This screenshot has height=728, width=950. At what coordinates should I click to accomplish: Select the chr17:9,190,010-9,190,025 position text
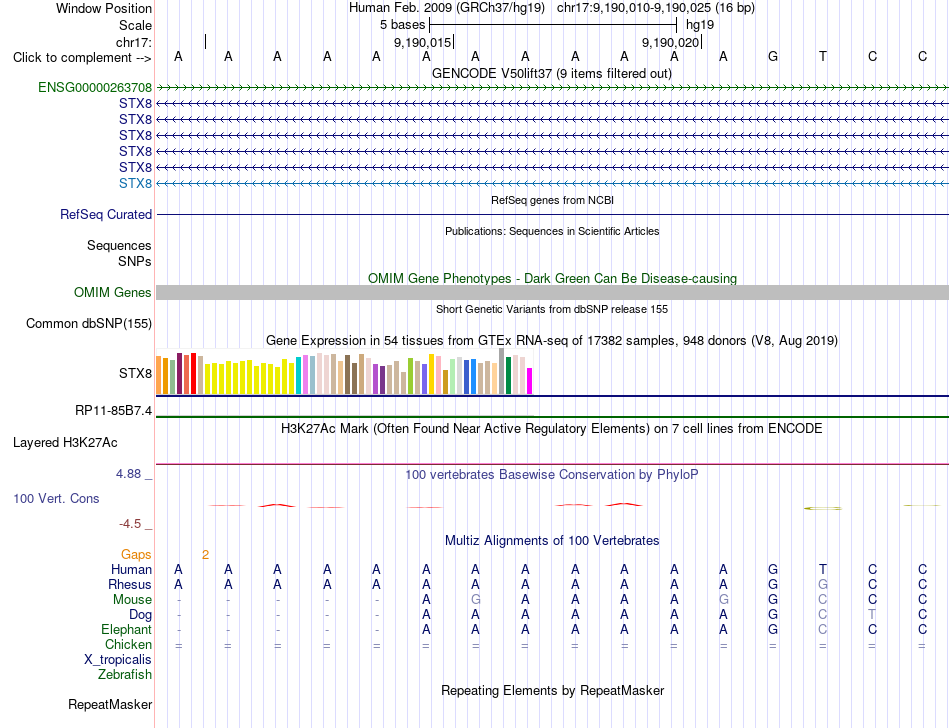[634, 8]
